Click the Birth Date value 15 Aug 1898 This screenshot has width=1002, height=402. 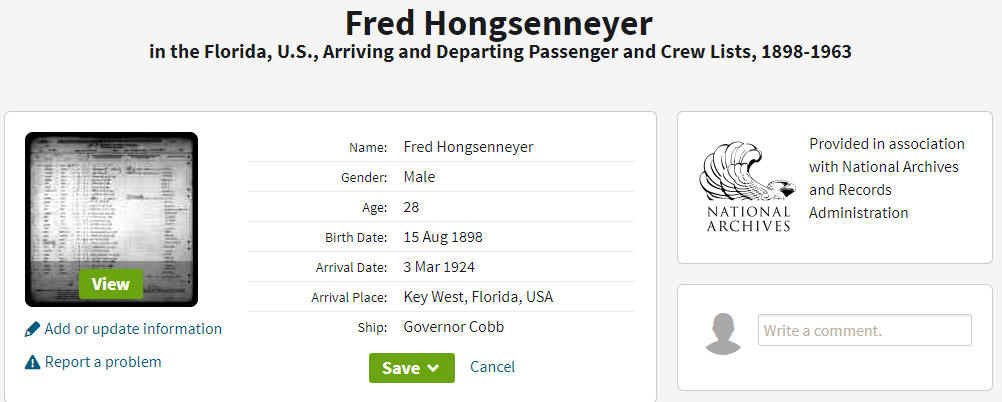coord(443,237)
